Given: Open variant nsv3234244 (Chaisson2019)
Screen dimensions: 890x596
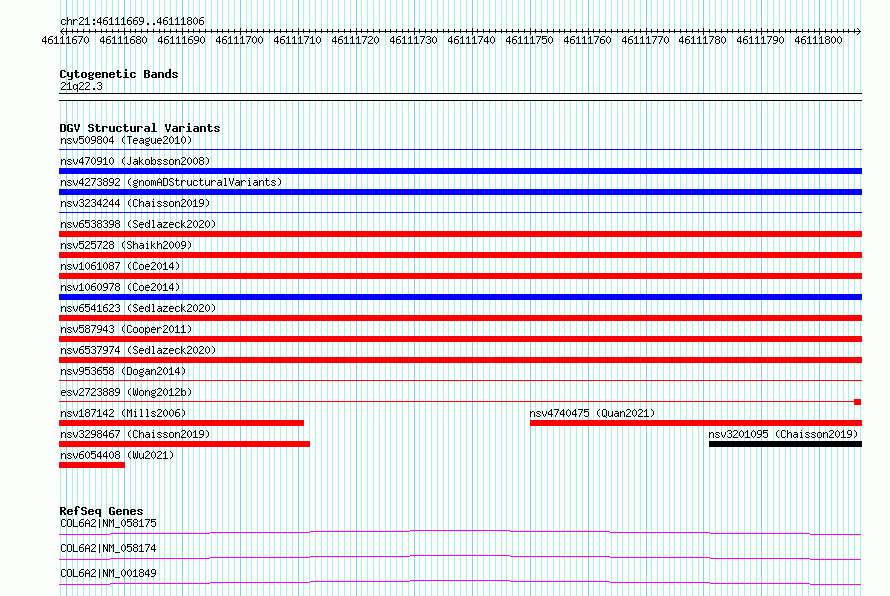Looking at the screenshot, I should pos(135,203).
